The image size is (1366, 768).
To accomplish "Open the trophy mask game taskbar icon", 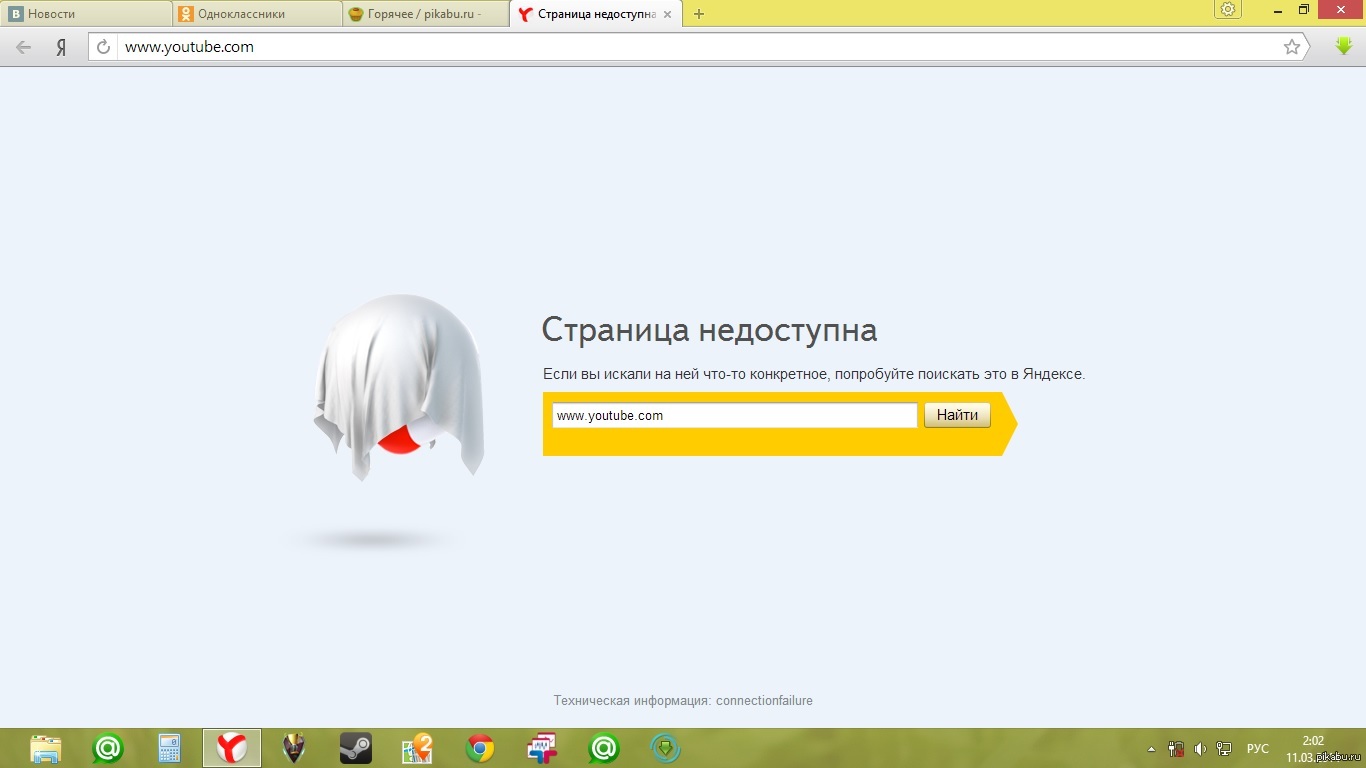I will [293, 748].
